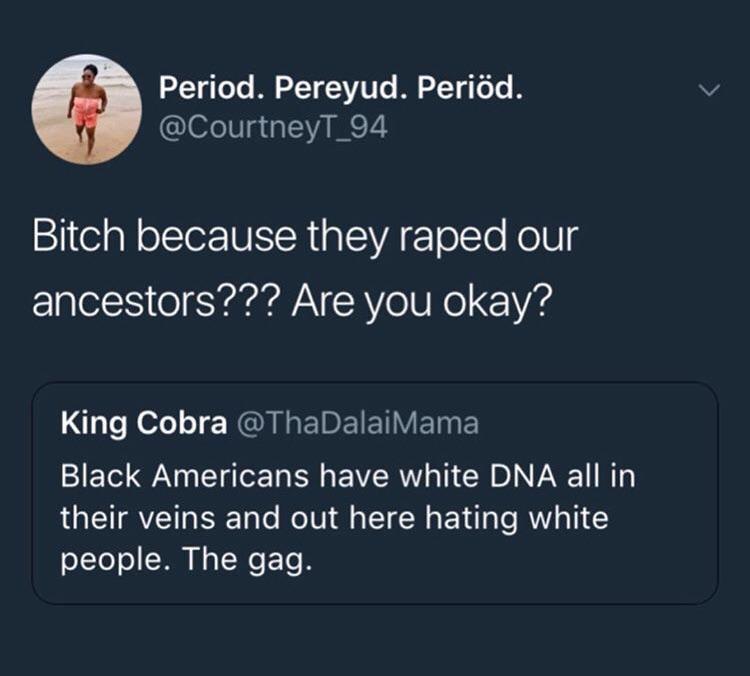Screen dimensions: 750x676
Task: Open the tweet options chevron menu
Action: tap(707, 90)
